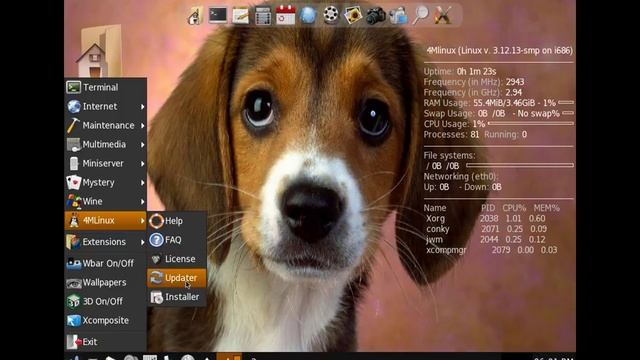Click the xcompmgr process row
This screenshot has width=640, height=360.
coord(491,250)
